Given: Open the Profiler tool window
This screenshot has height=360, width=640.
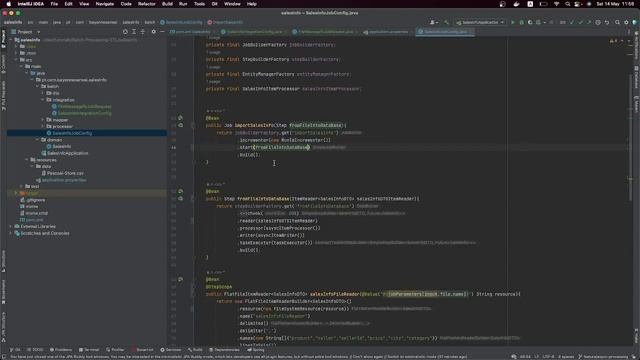Looking at the screenshot, I should coord(115,350).
